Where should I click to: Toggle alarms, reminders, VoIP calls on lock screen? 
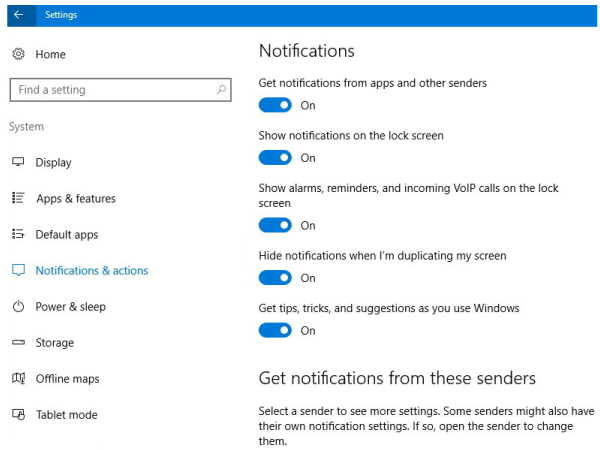coord(275,226)
